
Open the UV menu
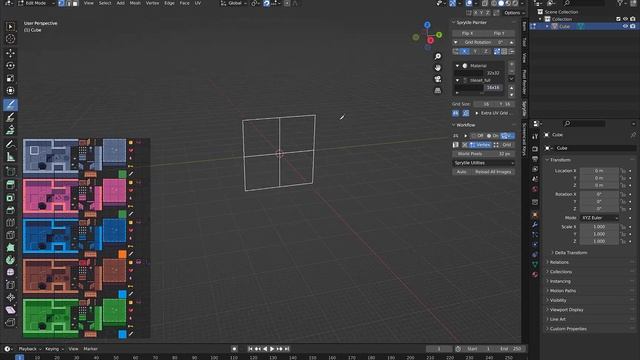(x=198, y=3)
